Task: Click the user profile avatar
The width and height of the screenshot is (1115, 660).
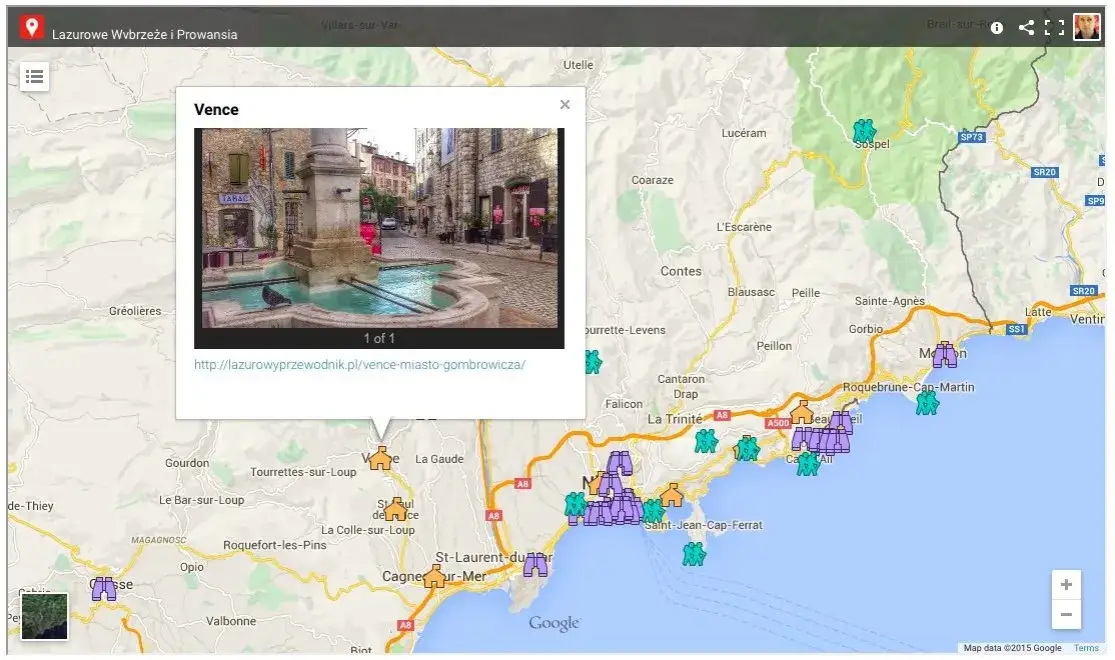Action: click(1087, 27)
